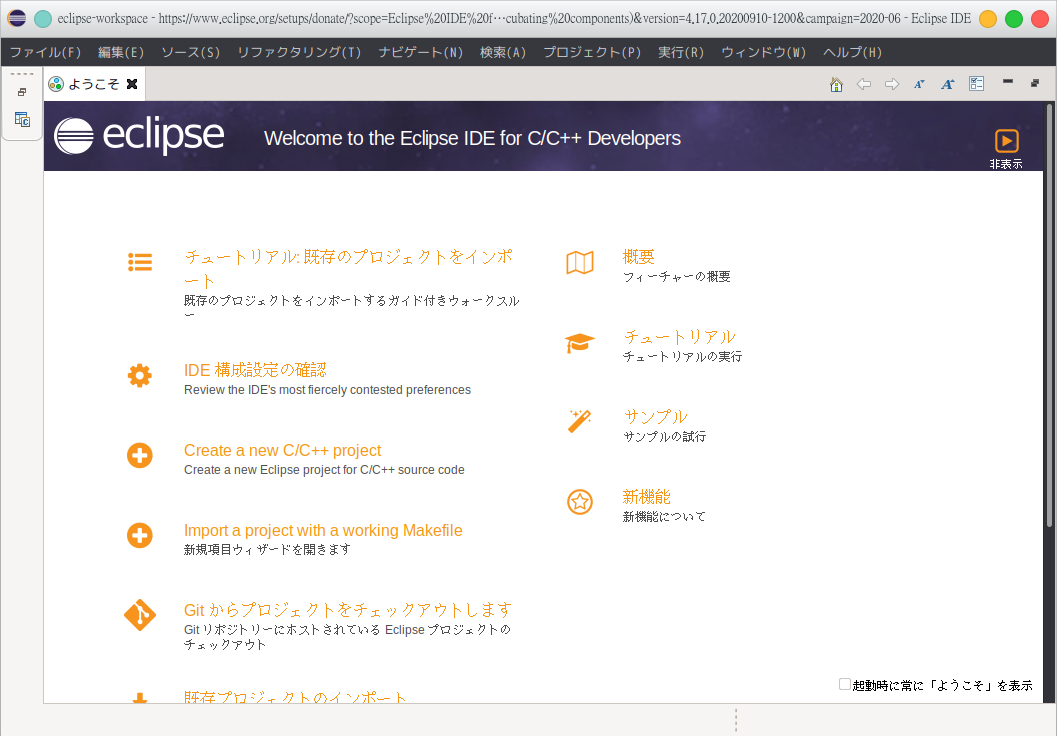The width and height of the screenshot is (1057, 736).
Task: Click Import a project with a working Makefile
Action: (323, 530)
